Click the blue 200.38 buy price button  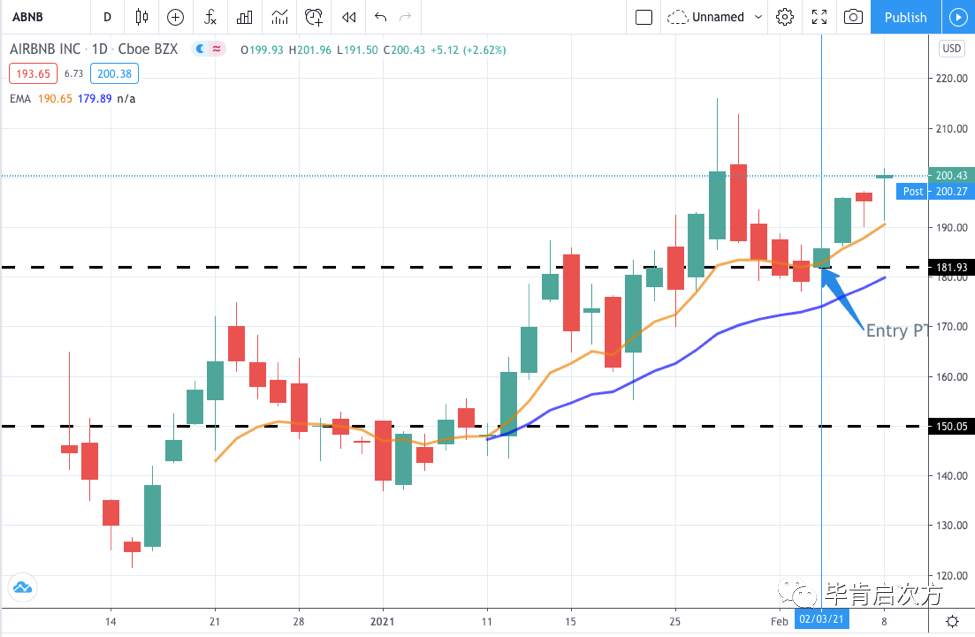114,73
